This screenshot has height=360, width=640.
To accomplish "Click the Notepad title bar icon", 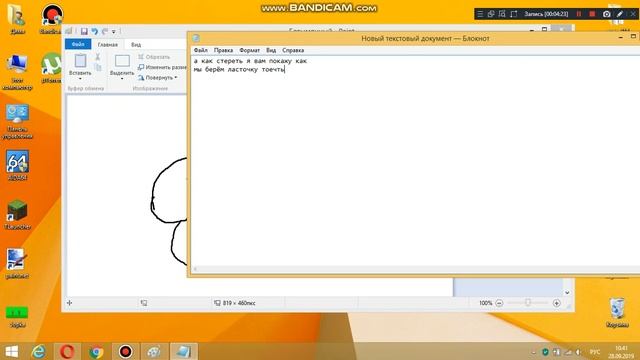I will click(x=196, y=38).
